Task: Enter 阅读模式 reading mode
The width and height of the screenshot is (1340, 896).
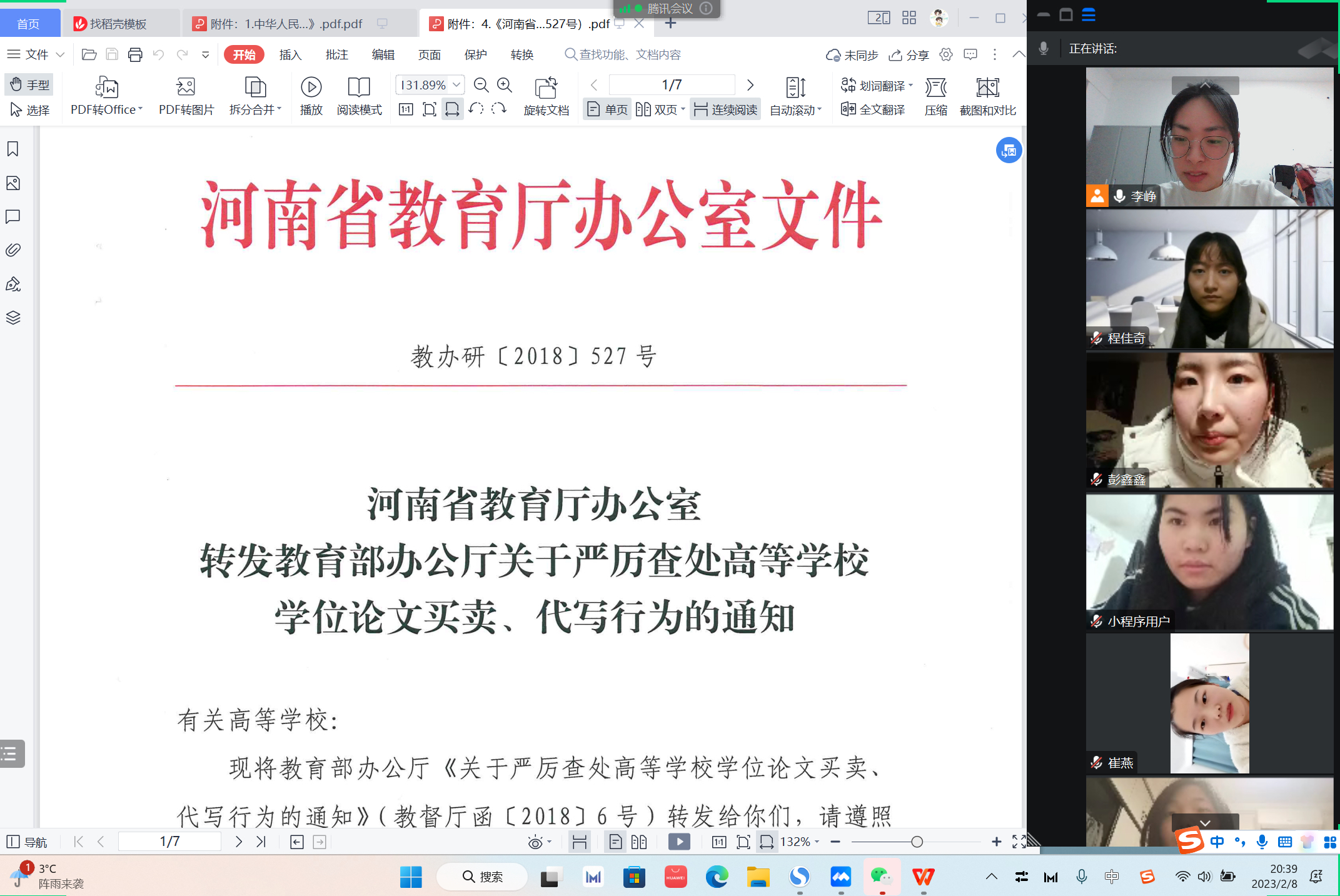Action: tap(359, 97)
